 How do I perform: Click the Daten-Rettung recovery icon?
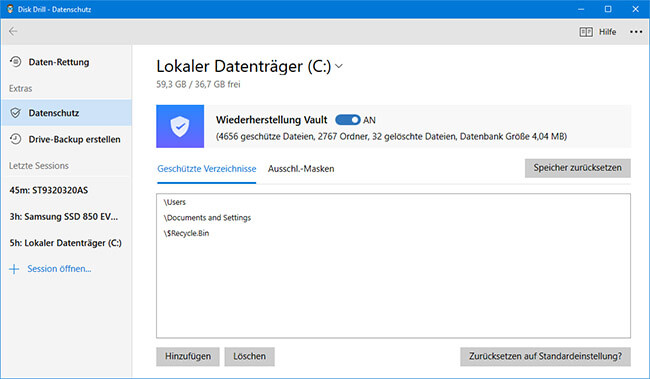[x=15, y=62]
